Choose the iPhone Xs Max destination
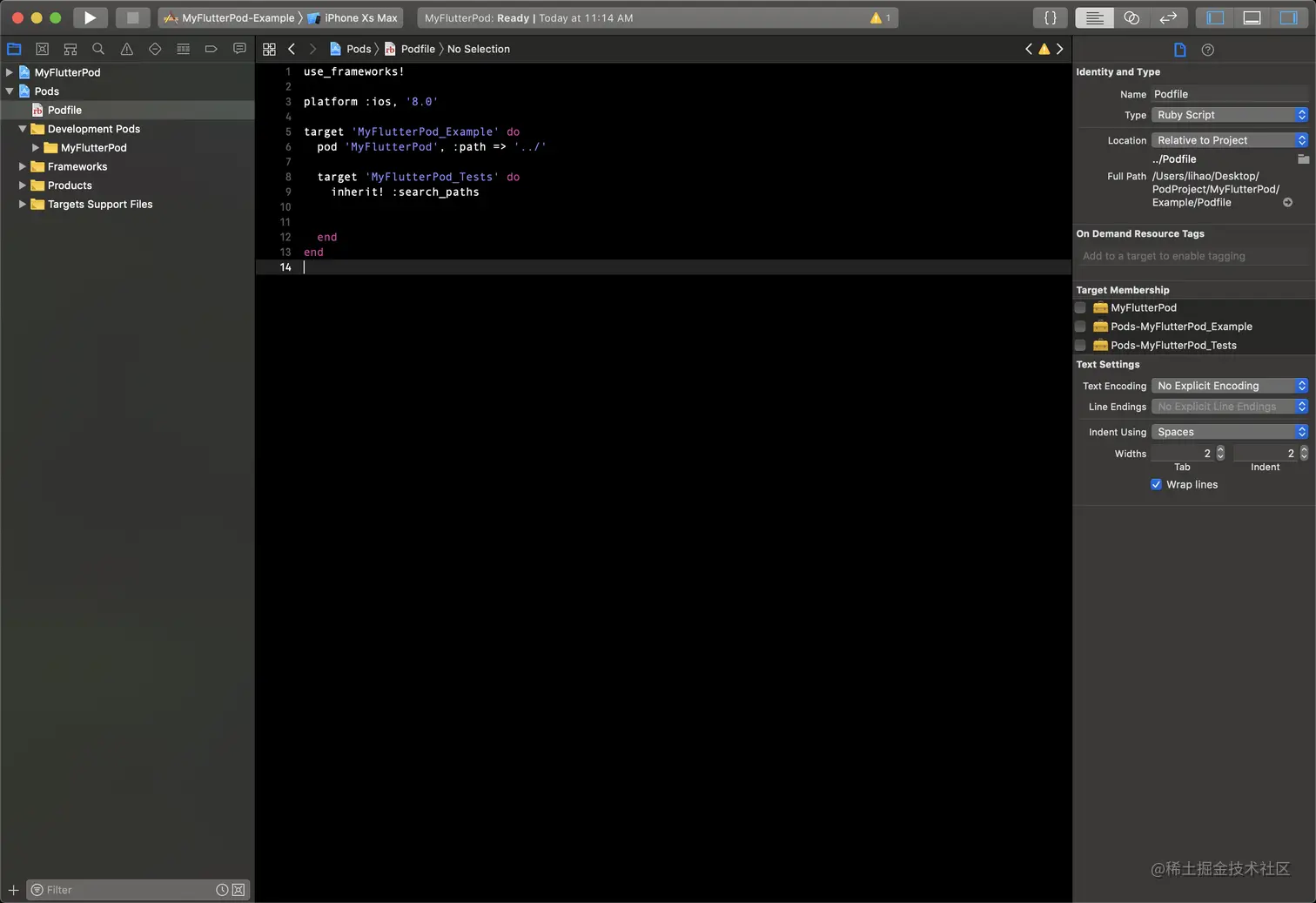 pos(353,17)
